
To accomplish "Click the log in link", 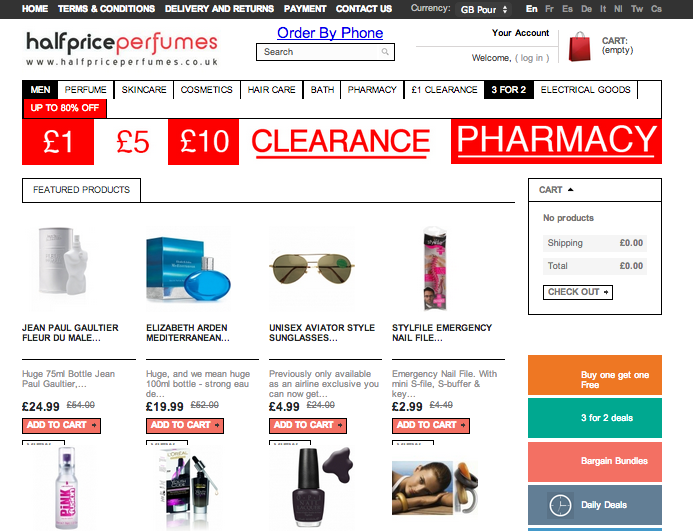I will click(x=532, y=58).
